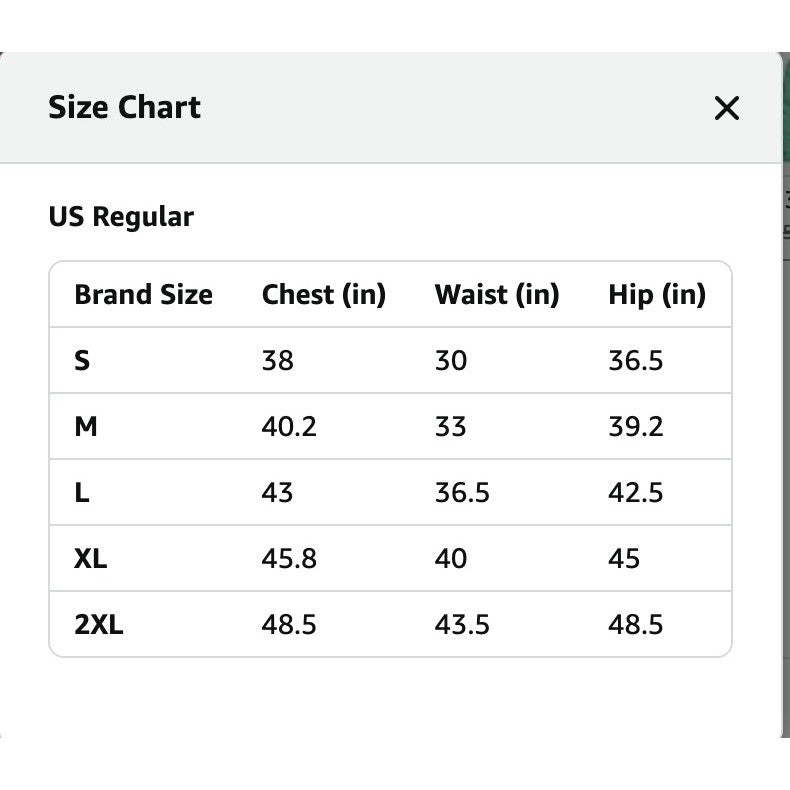Click hip value 42.5 for L

pos(635,493)
